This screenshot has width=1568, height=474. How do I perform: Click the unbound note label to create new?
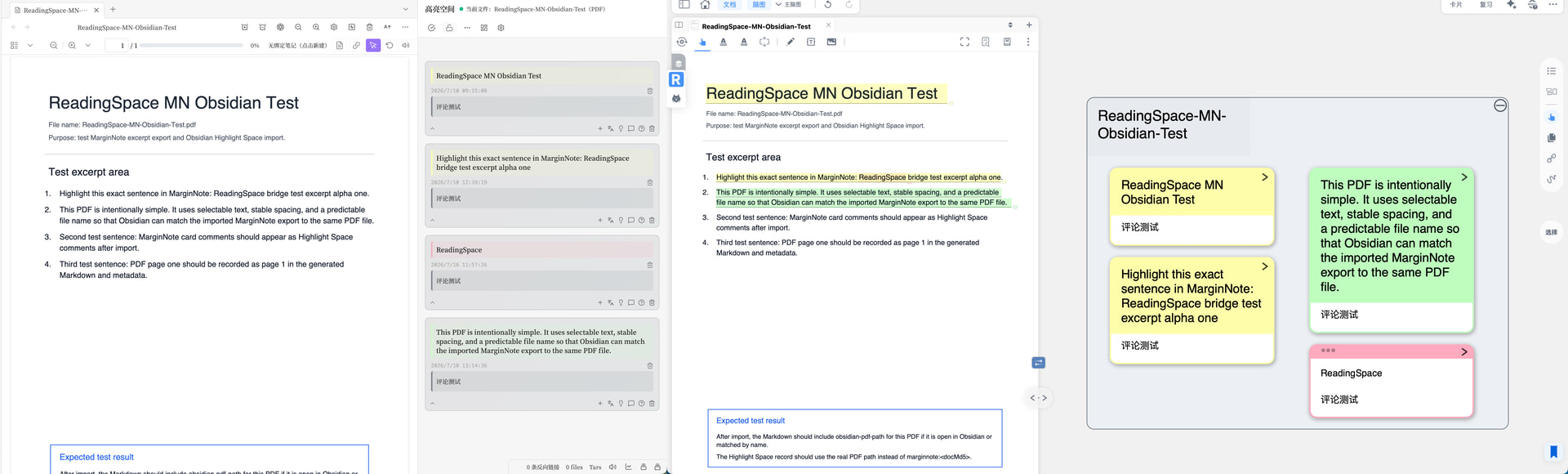[297, 46]
